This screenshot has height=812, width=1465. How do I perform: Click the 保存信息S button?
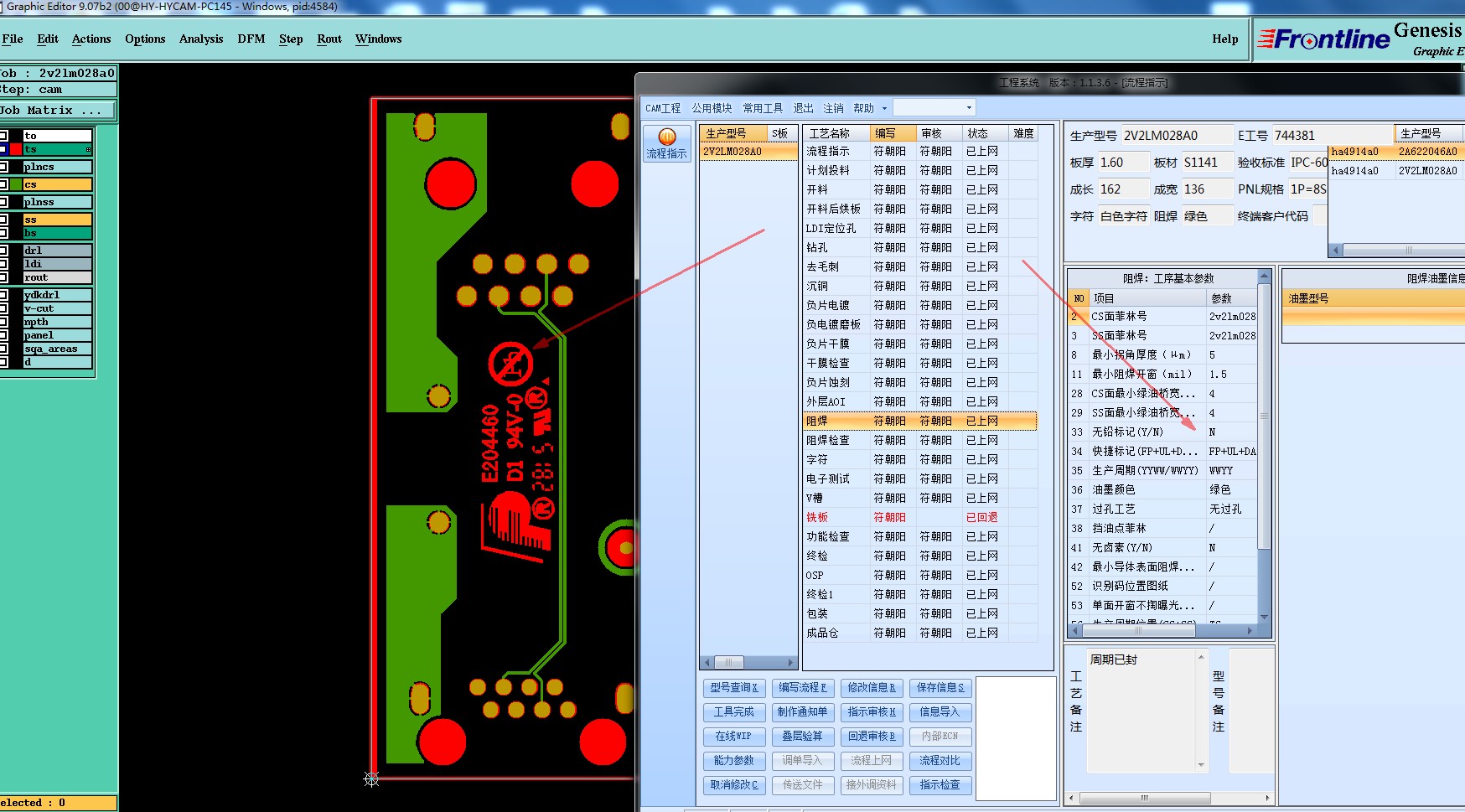(940, 687)
